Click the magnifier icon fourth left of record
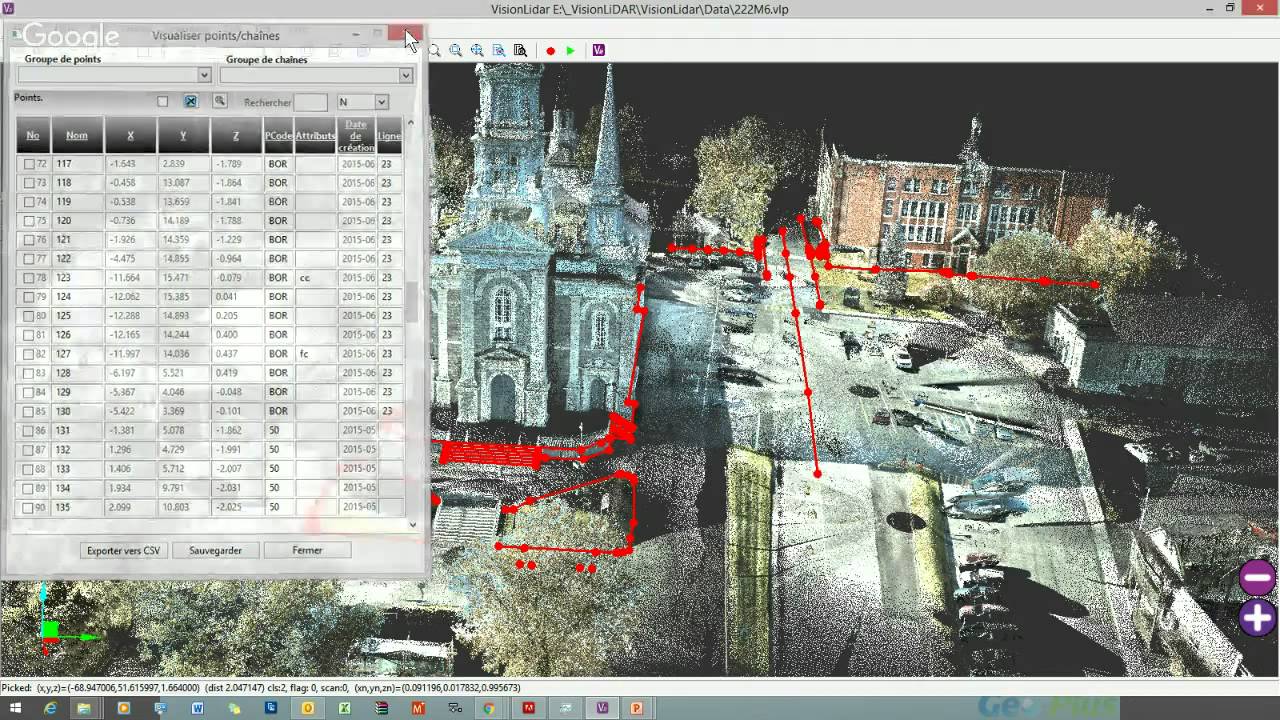 coord(455,50)
